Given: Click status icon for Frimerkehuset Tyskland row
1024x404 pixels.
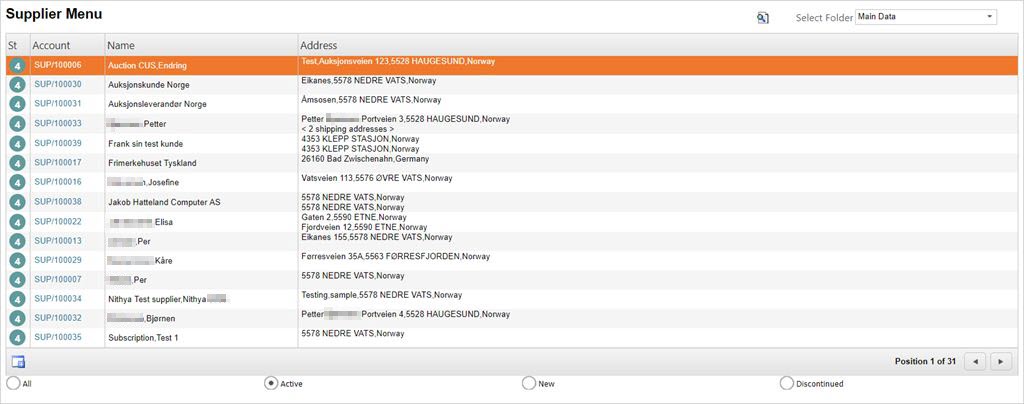Looking at the screenshot, I should tap(17, 163).
